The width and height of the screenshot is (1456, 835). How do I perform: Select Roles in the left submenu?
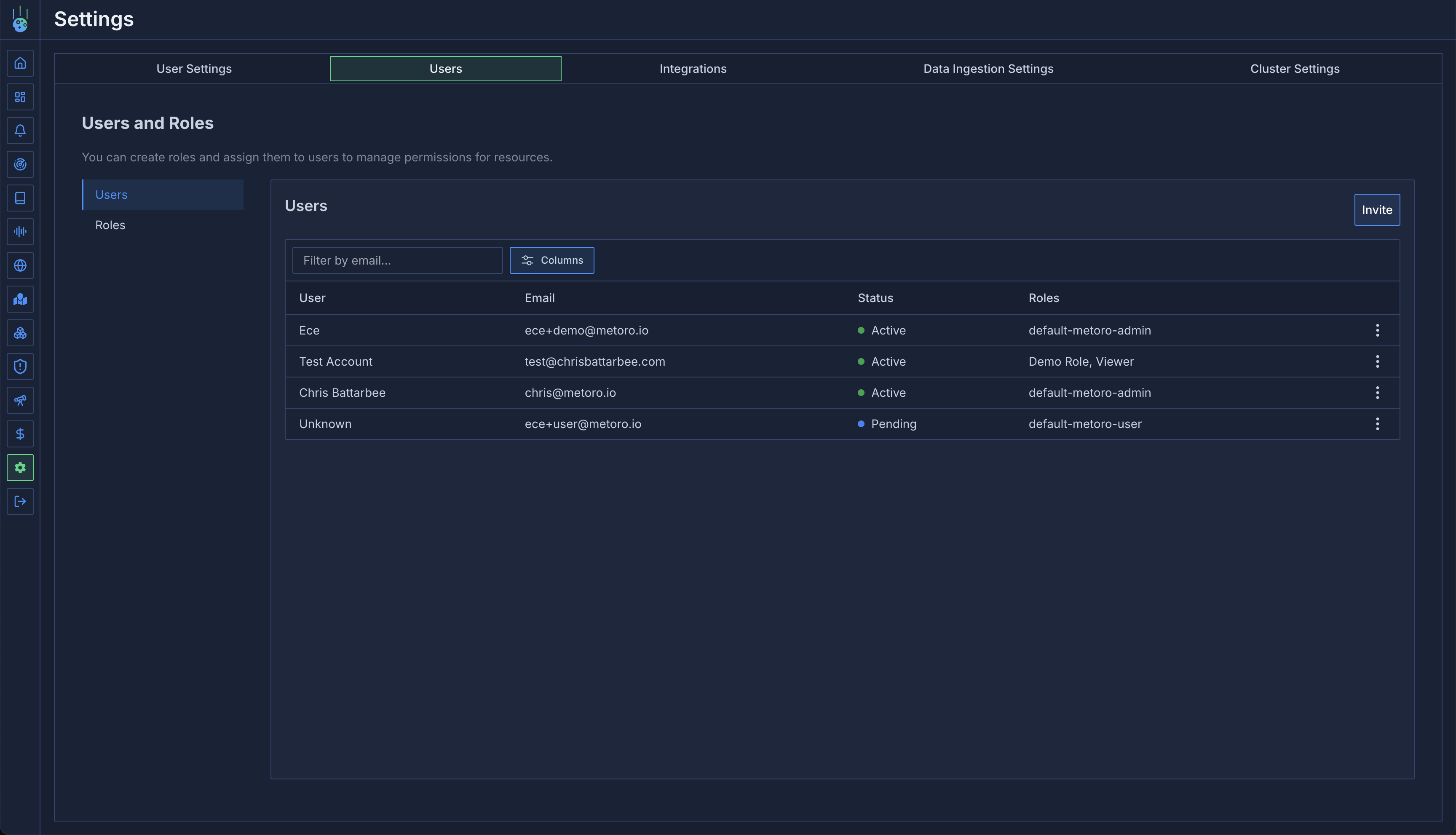[110, 225]
